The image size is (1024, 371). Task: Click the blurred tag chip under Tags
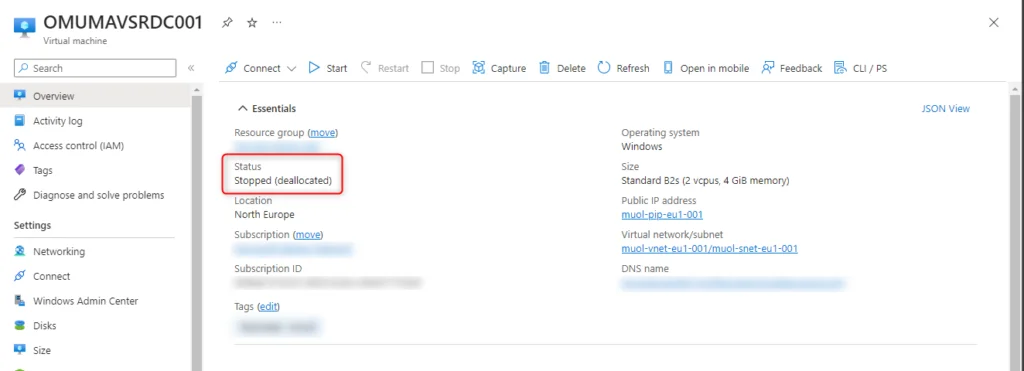coord(278,327)
